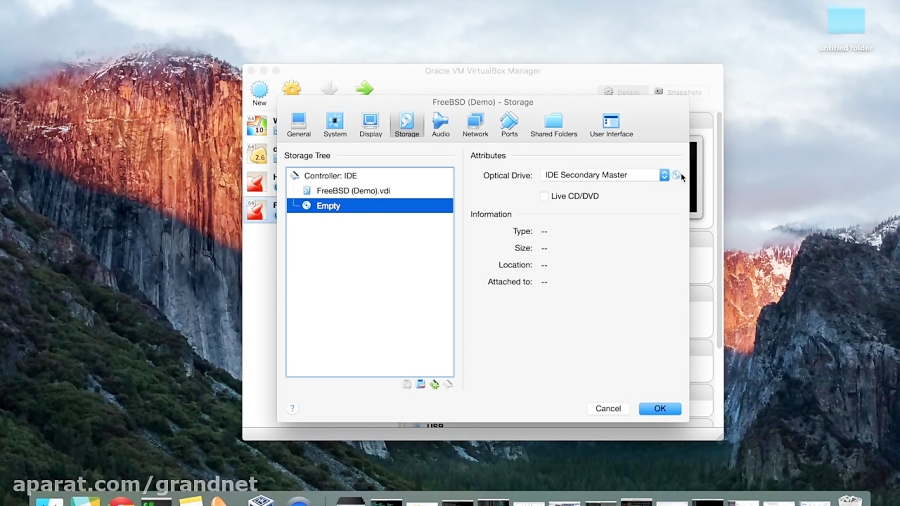Image resolution: width=900 pixels, height=506 pixels.
Task: Click the Snapshots button in VirtualBox Manager
Action: point(678,92)
